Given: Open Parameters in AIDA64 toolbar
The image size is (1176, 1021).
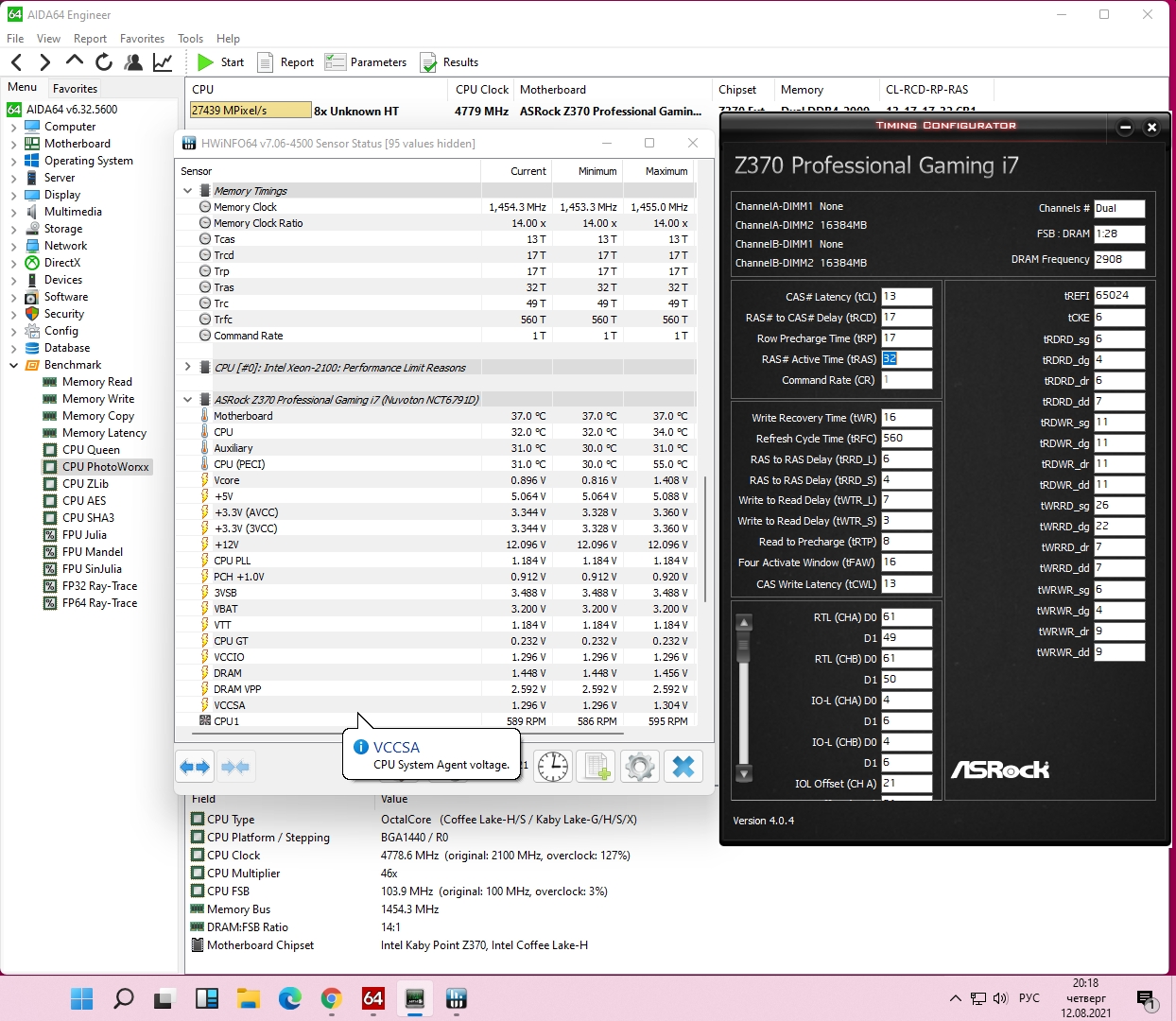Looking at the screenshot, I should (366, 62).
